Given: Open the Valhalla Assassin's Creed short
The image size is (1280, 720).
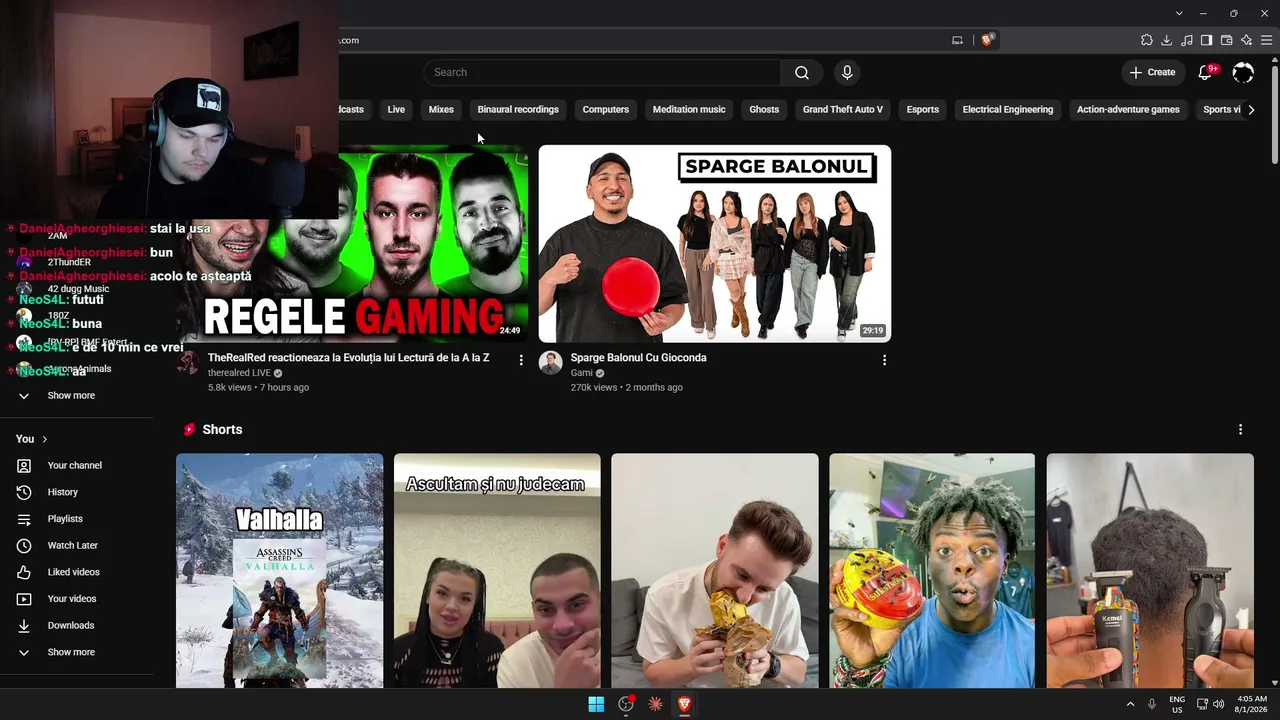Looking at the screenshot, I should click(x=280, y=571).
